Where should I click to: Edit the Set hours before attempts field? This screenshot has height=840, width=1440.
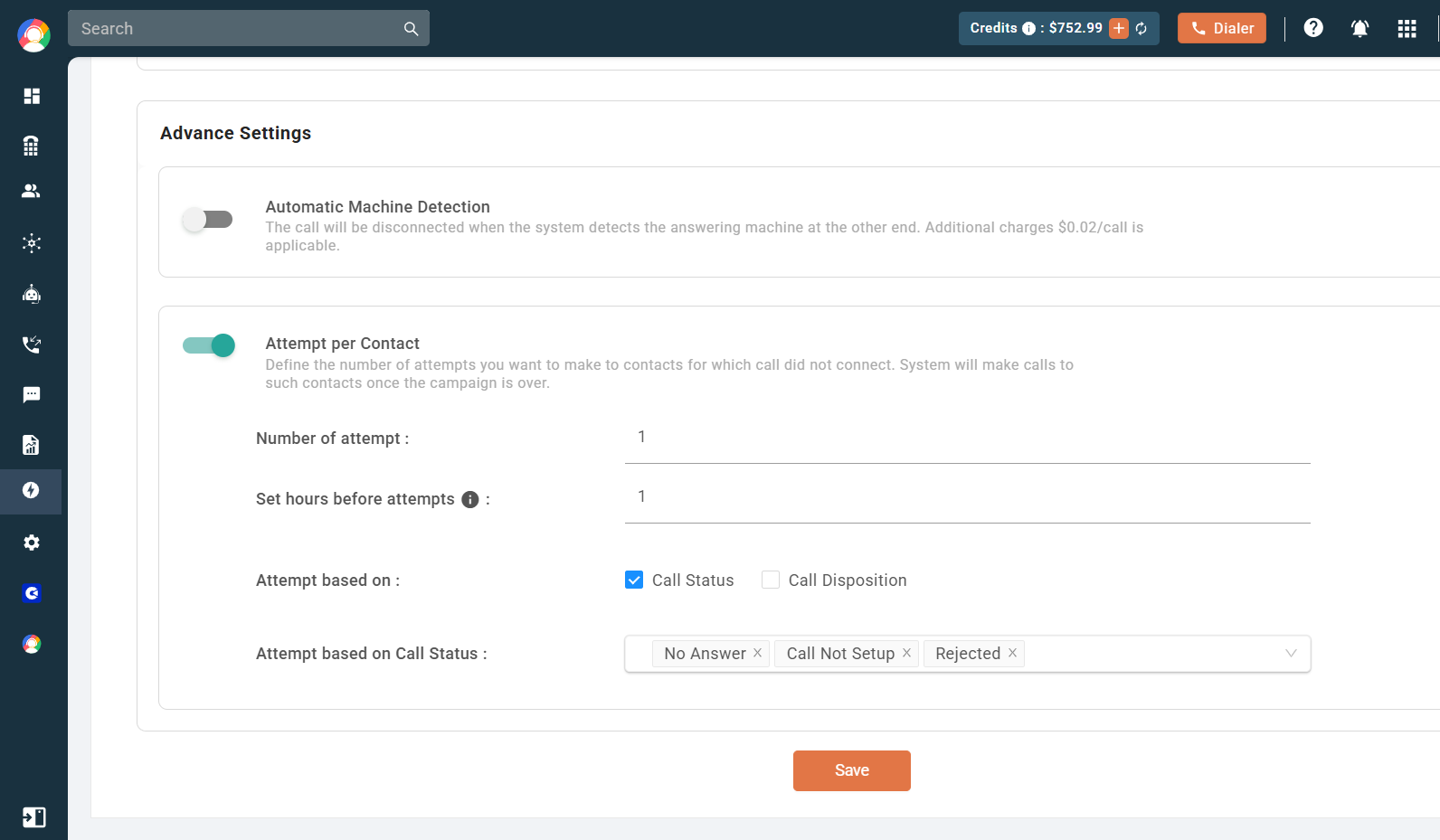click(x=968, y=498)
